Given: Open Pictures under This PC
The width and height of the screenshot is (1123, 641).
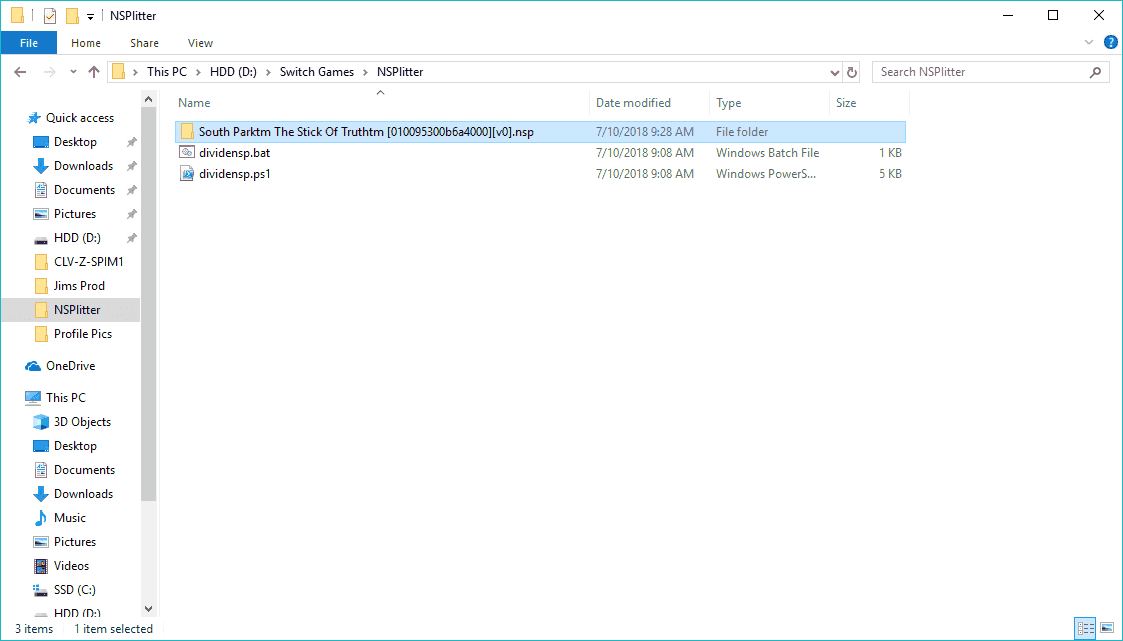Looking at the screenshot, I should point(74,541).
